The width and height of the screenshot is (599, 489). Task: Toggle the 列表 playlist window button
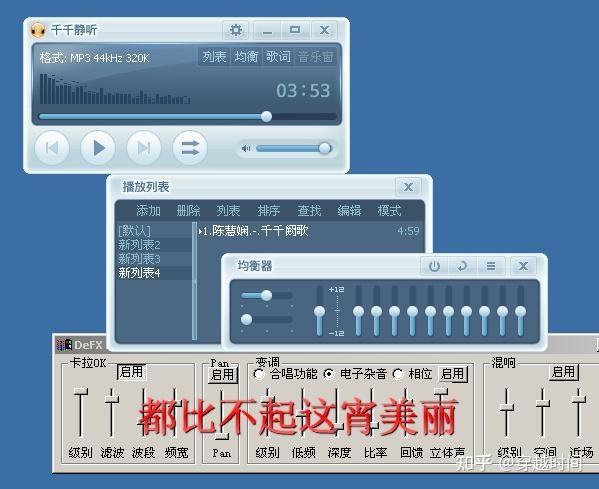[x=214, y=57]
